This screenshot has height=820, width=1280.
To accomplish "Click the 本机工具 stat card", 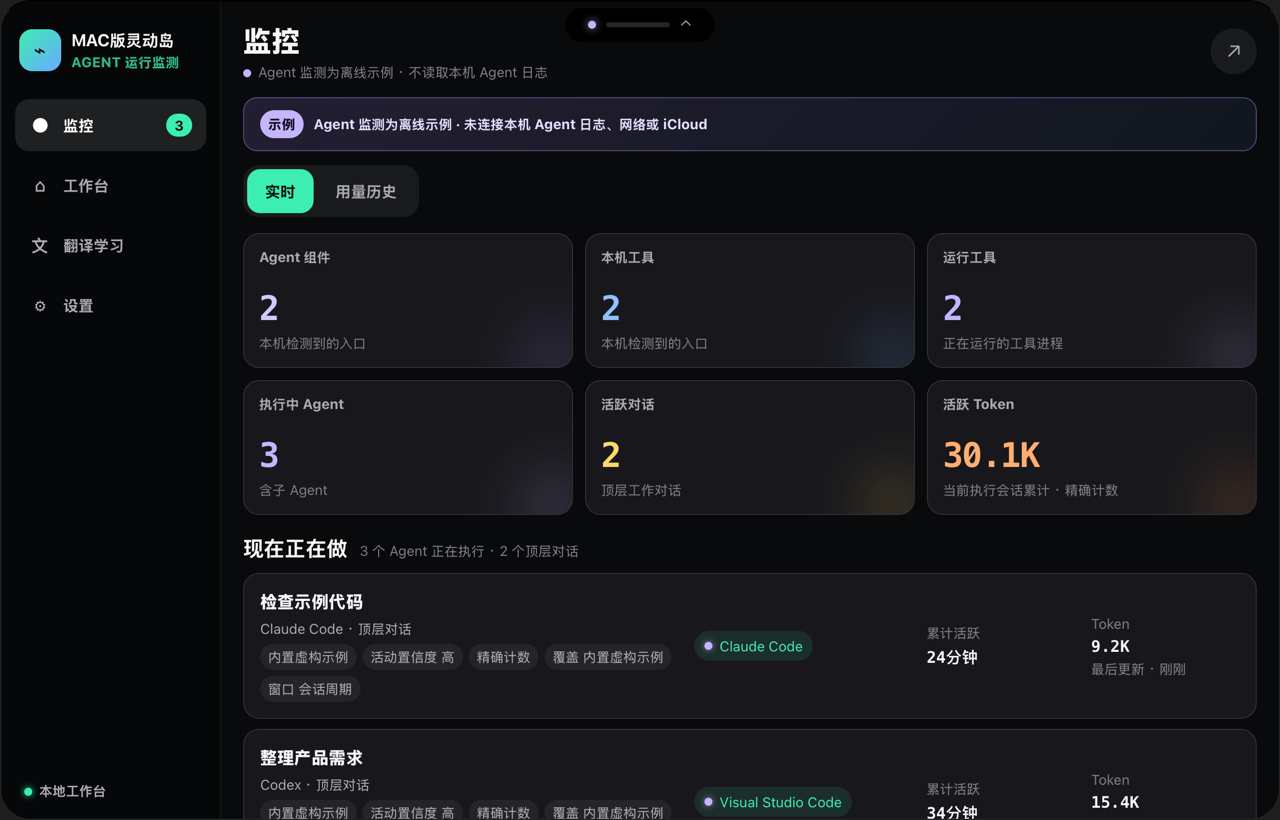I will 750,301.
